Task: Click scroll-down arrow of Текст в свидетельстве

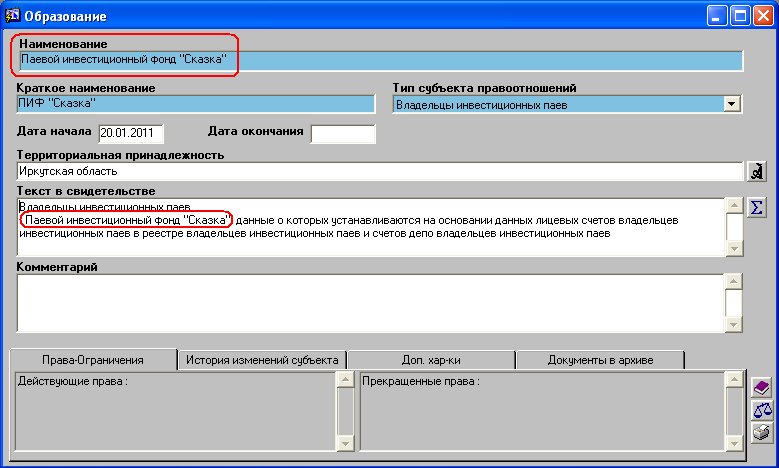Action: (734, 249)
